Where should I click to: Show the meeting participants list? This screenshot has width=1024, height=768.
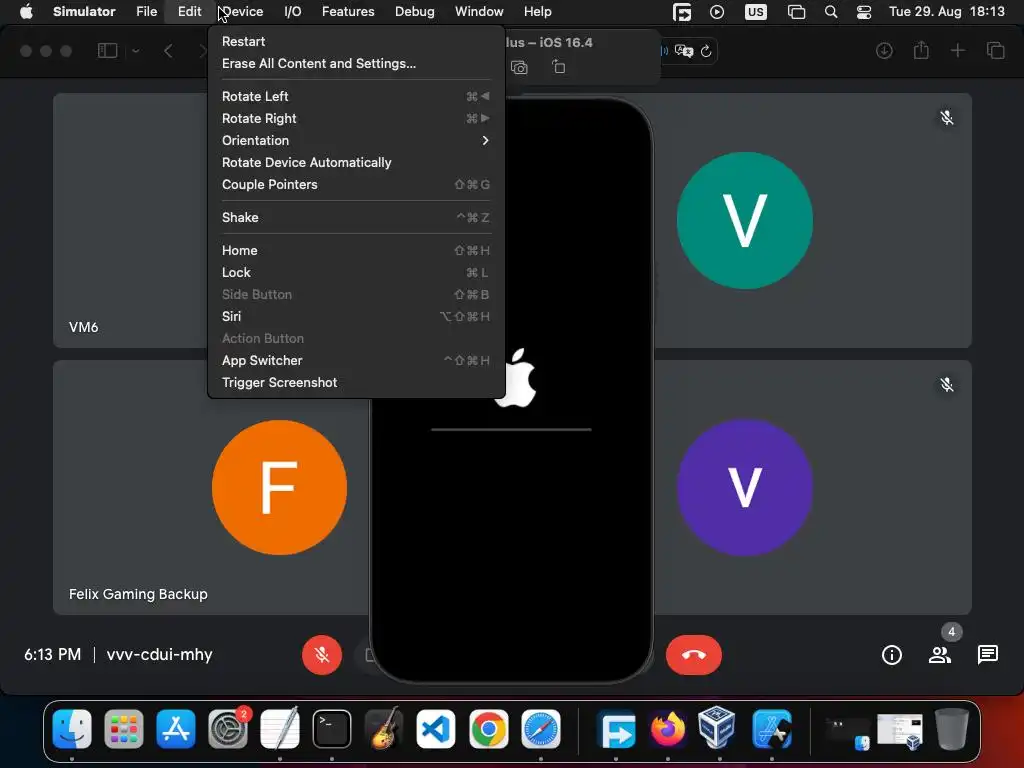pos(940,654)
